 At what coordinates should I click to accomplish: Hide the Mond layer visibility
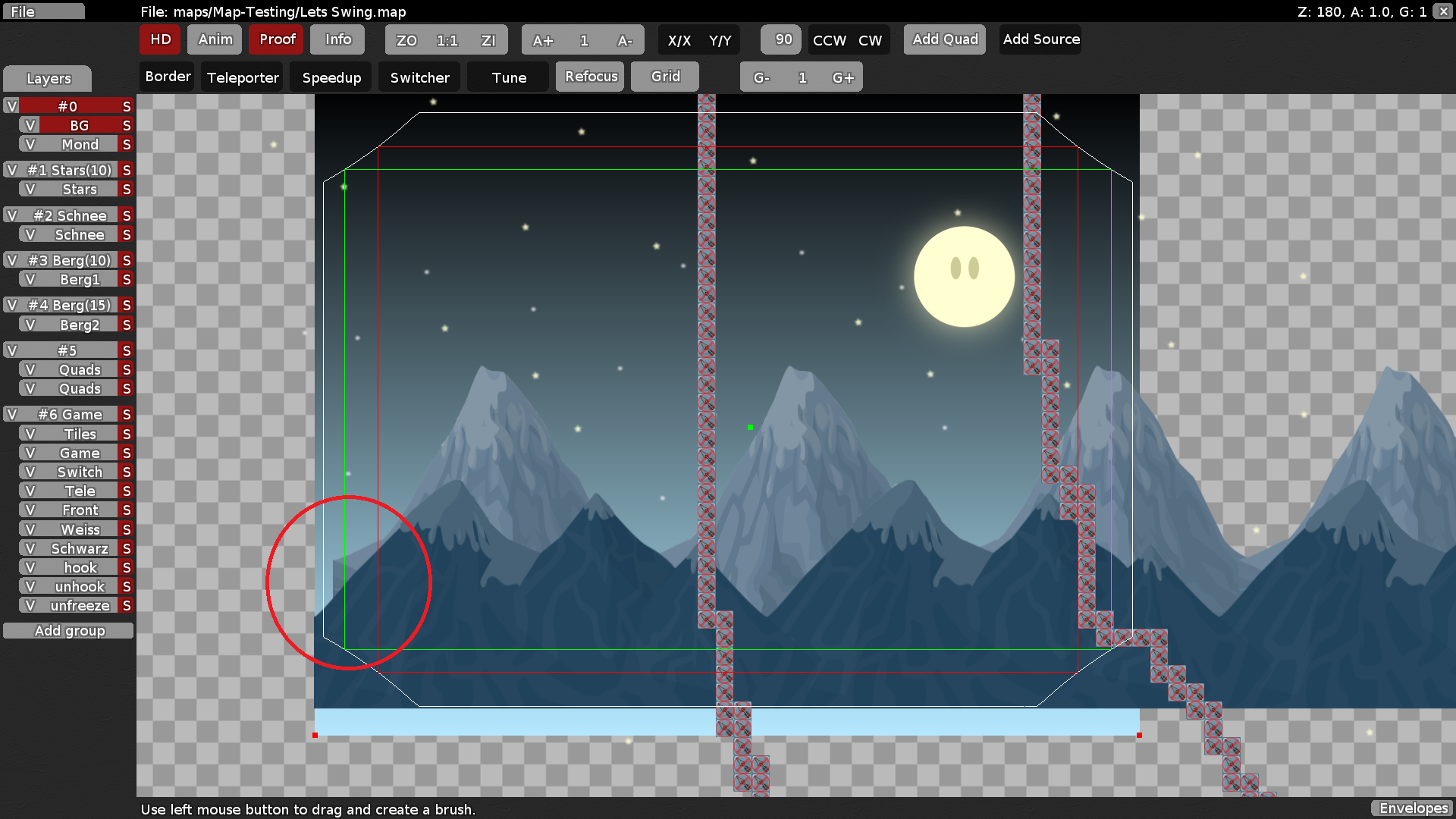coord(30,144)
